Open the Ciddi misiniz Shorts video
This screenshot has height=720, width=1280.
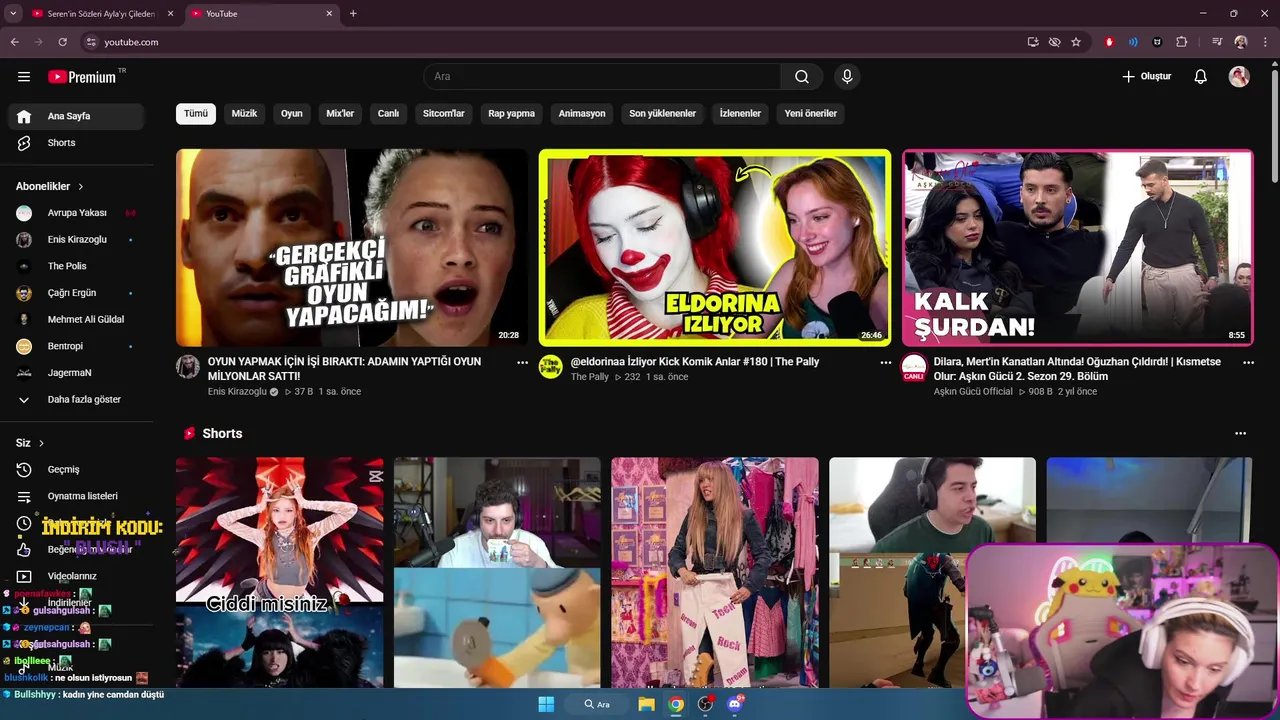pos(279,572)
